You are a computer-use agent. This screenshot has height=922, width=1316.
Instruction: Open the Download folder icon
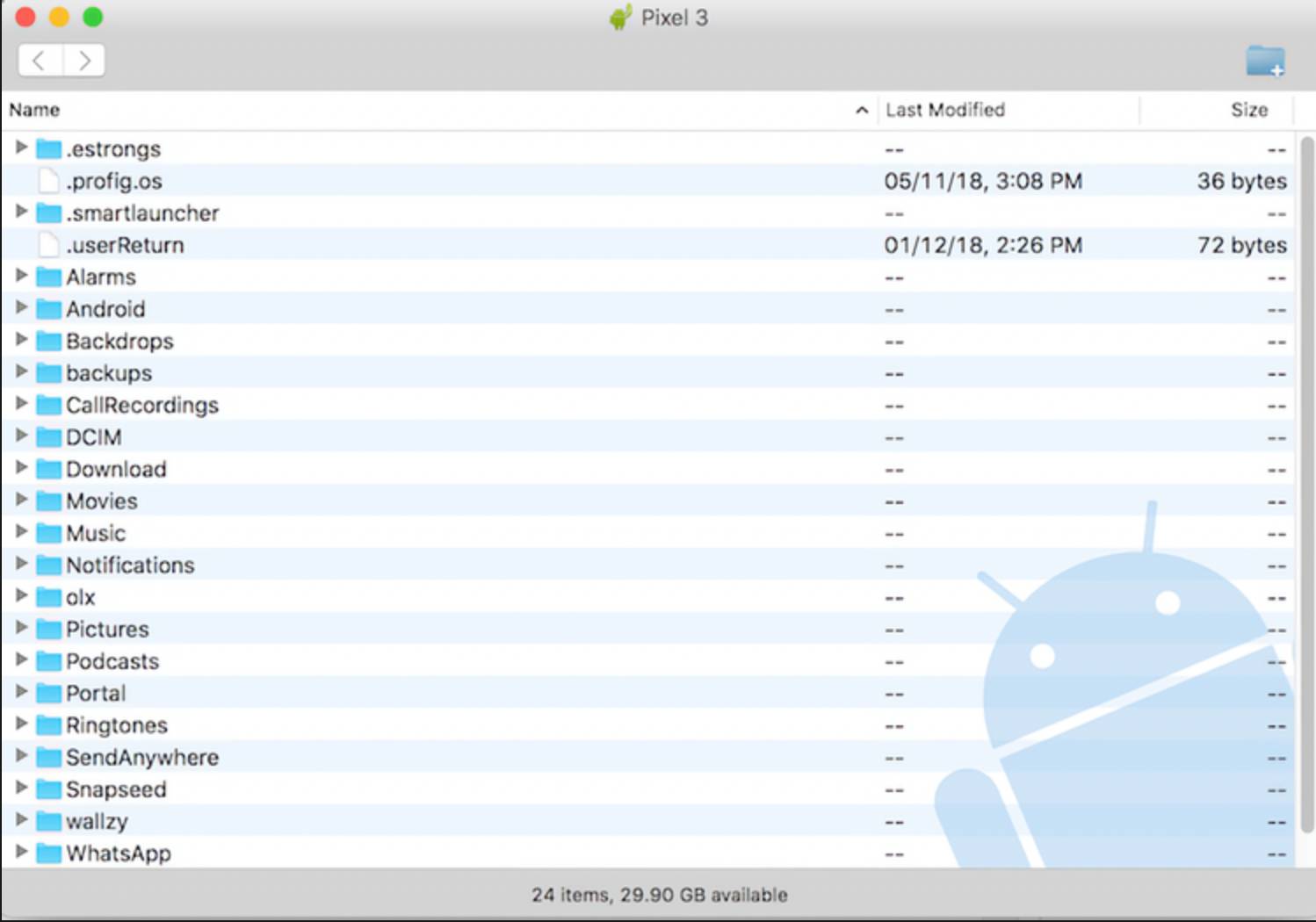[48, 469]
